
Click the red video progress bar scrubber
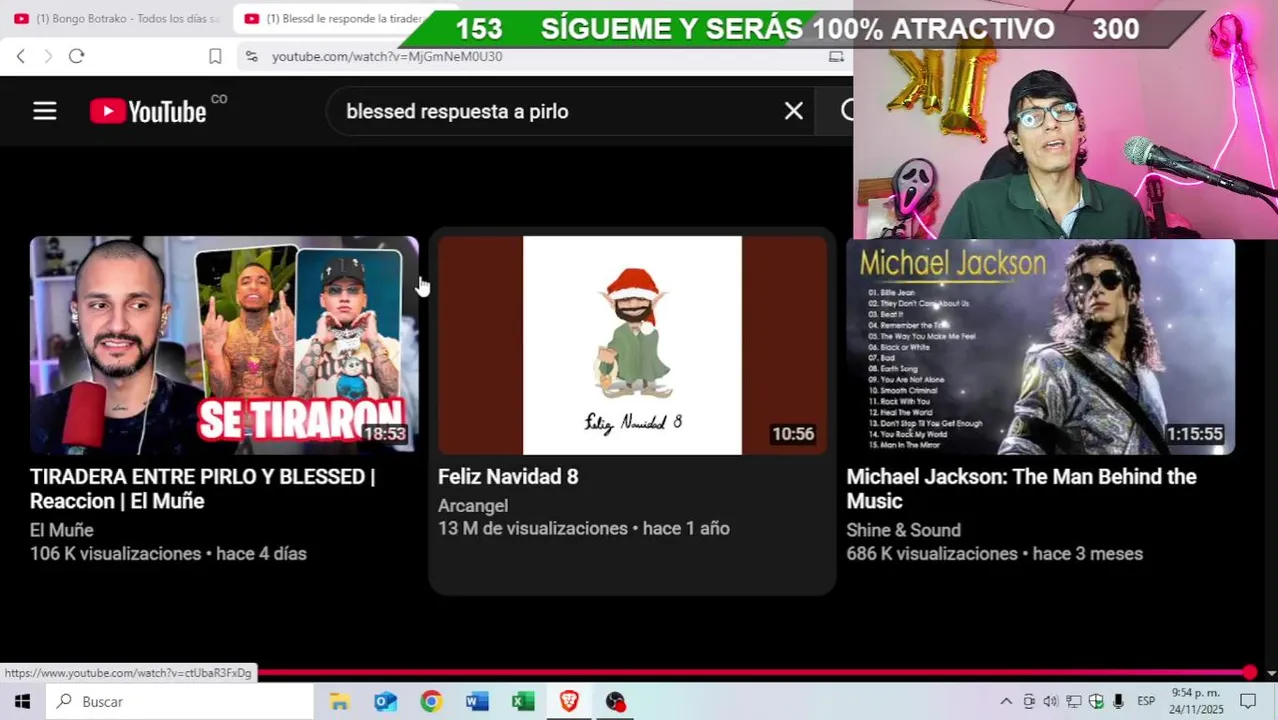[x=1249, y=673]
